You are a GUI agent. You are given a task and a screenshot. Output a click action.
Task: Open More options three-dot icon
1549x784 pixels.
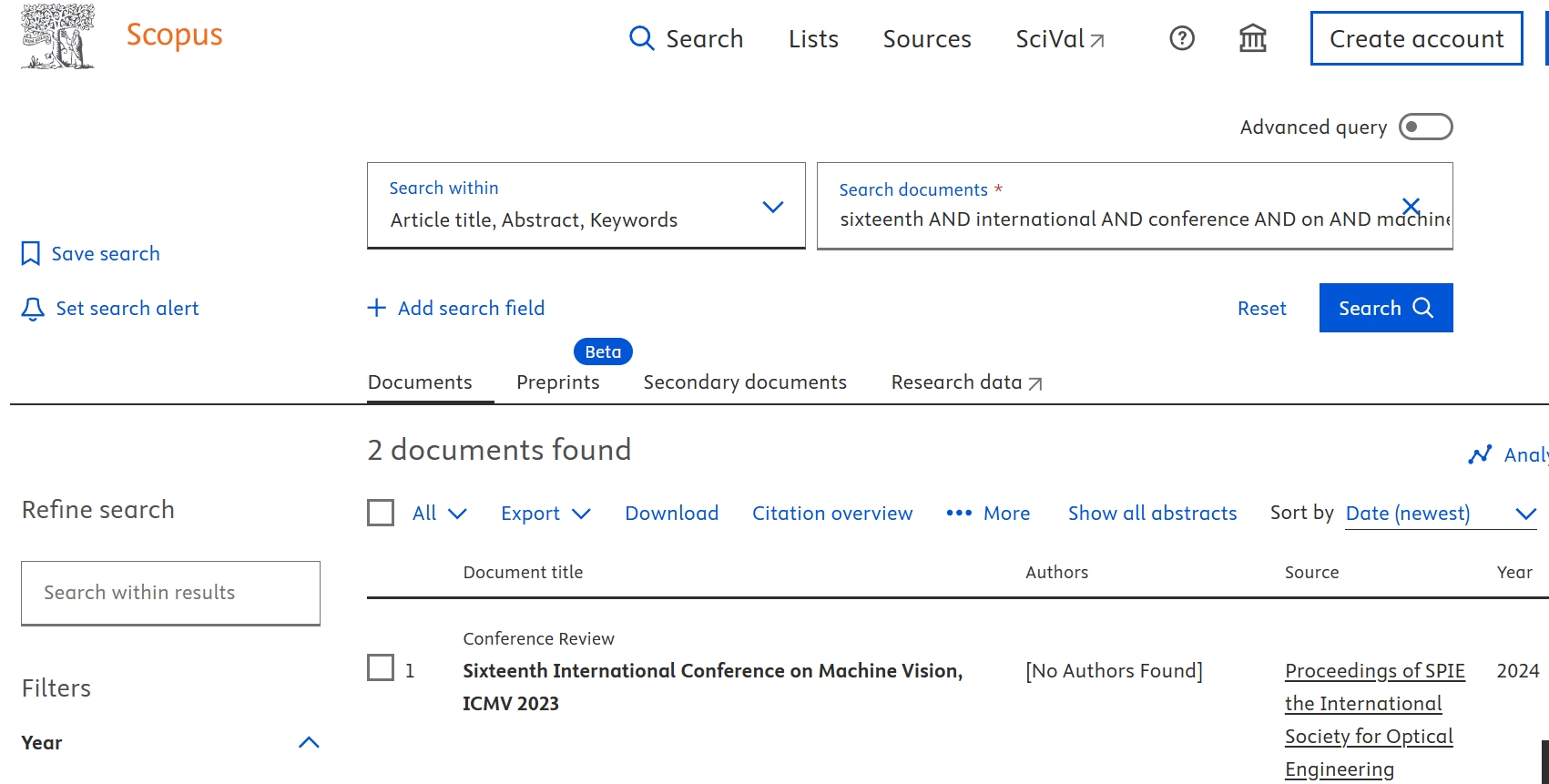[958, 514]
